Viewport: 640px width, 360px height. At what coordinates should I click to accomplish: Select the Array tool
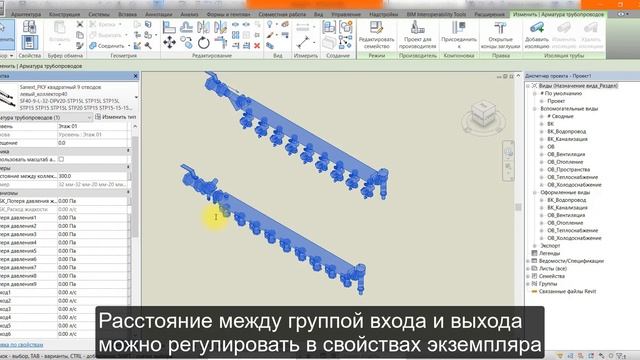236,36
